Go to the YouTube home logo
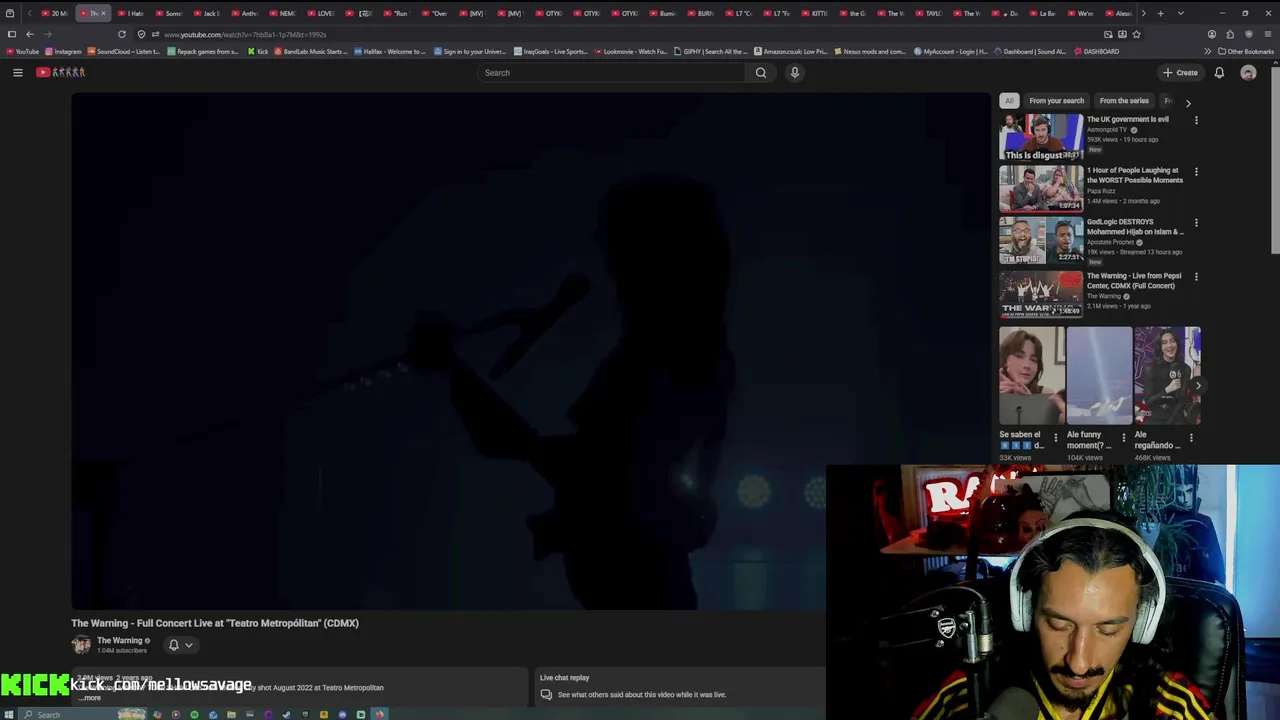 coord(61,72)
